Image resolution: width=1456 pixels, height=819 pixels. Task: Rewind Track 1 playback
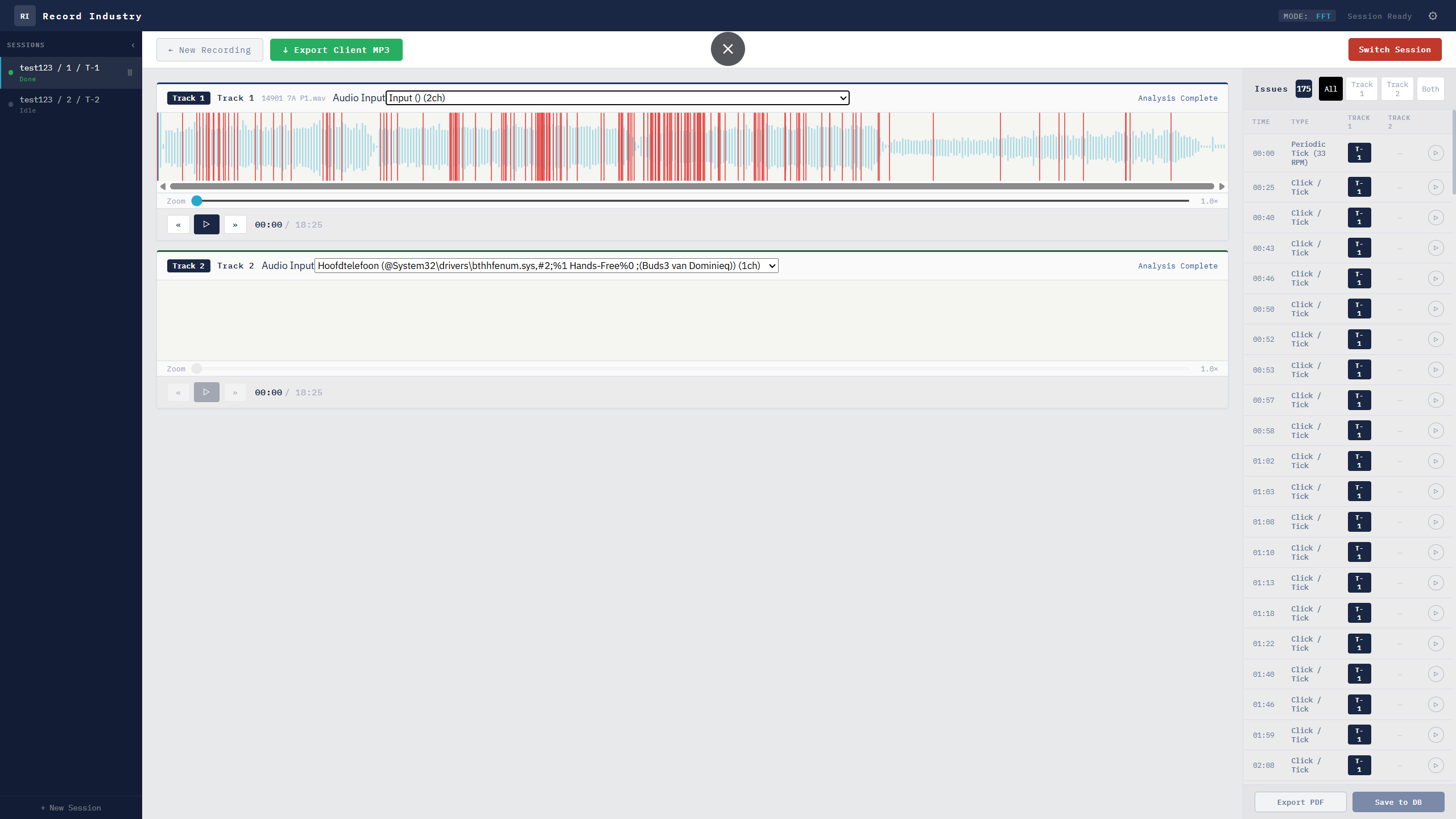[178, 225]
